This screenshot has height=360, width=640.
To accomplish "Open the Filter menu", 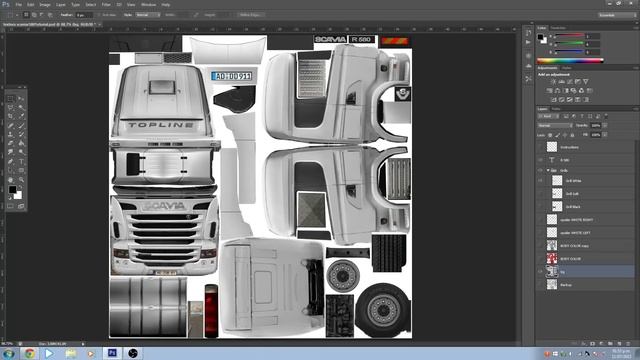I will click(x=106, y=4).
